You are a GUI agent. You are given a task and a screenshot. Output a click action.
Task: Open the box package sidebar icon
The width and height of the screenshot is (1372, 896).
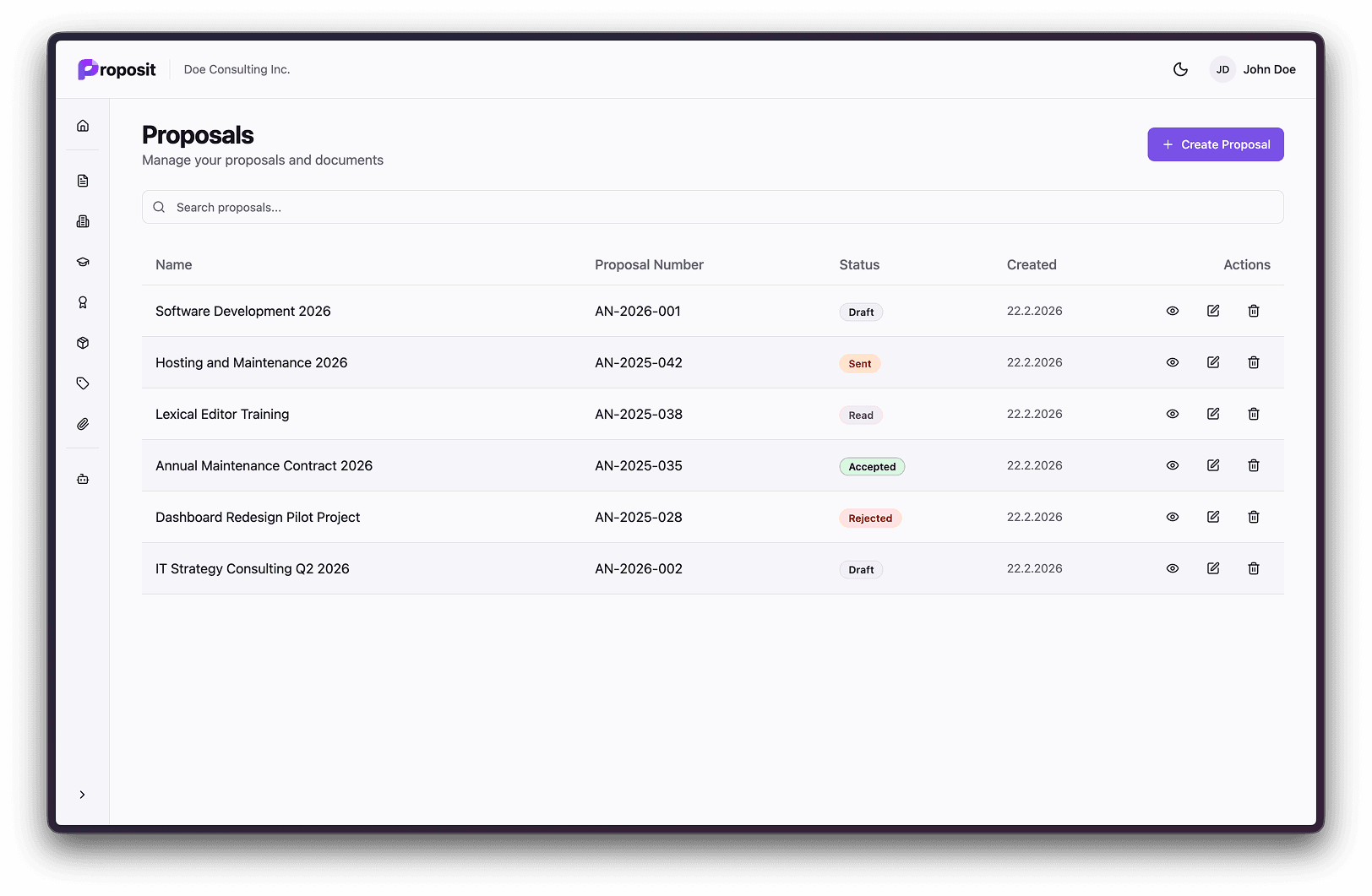[83, 343]
